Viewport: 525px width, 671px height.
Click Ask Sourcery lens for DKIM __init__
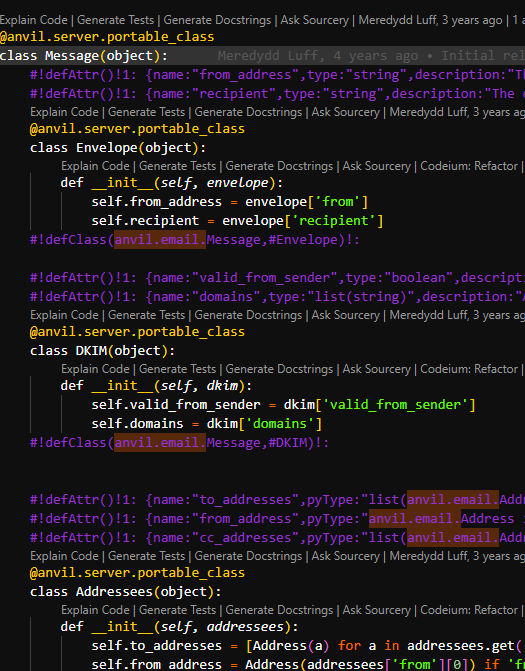376,369
